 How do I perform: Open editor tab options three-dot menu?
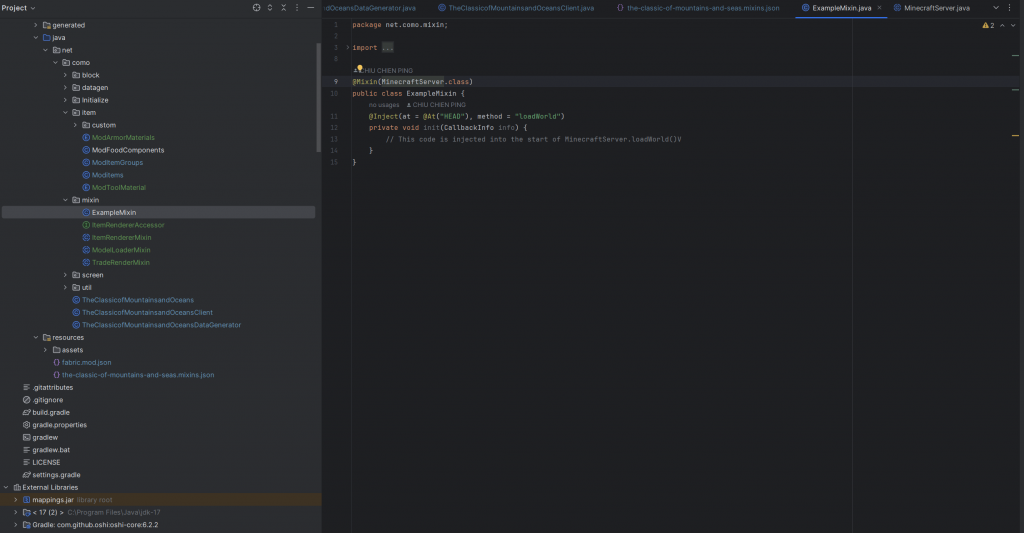pos(1010,8)
